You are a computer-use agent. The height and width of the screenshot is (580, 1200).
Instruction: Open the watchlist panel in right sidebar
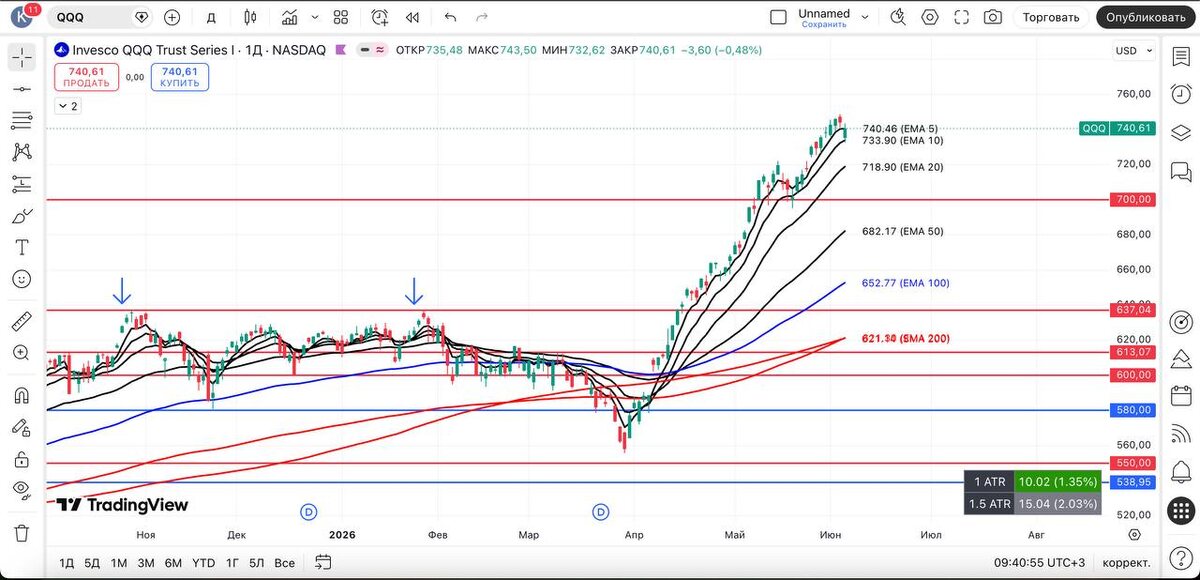1181,57
